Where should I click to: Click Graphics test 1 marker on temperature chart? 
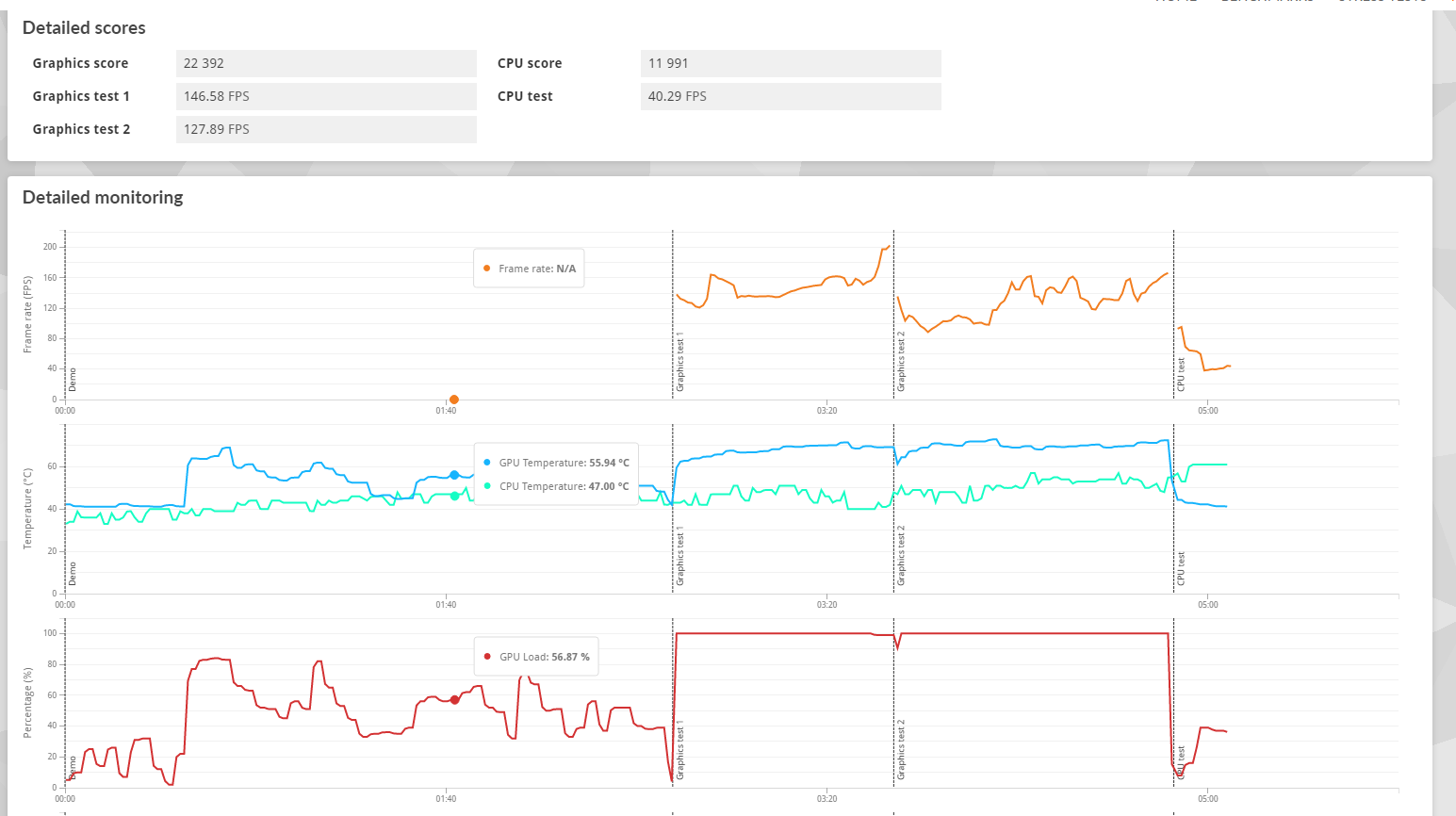[680, 556]
